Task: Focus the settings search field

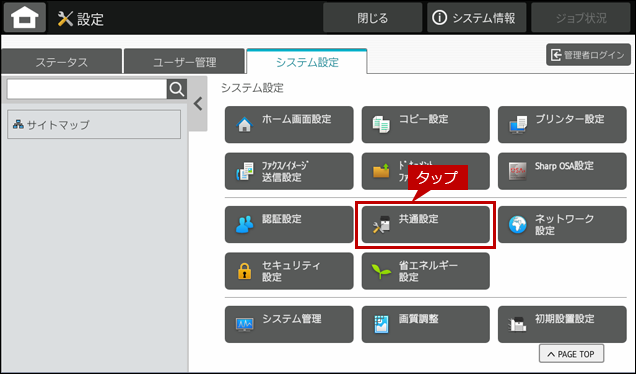Action: (87, 89)
